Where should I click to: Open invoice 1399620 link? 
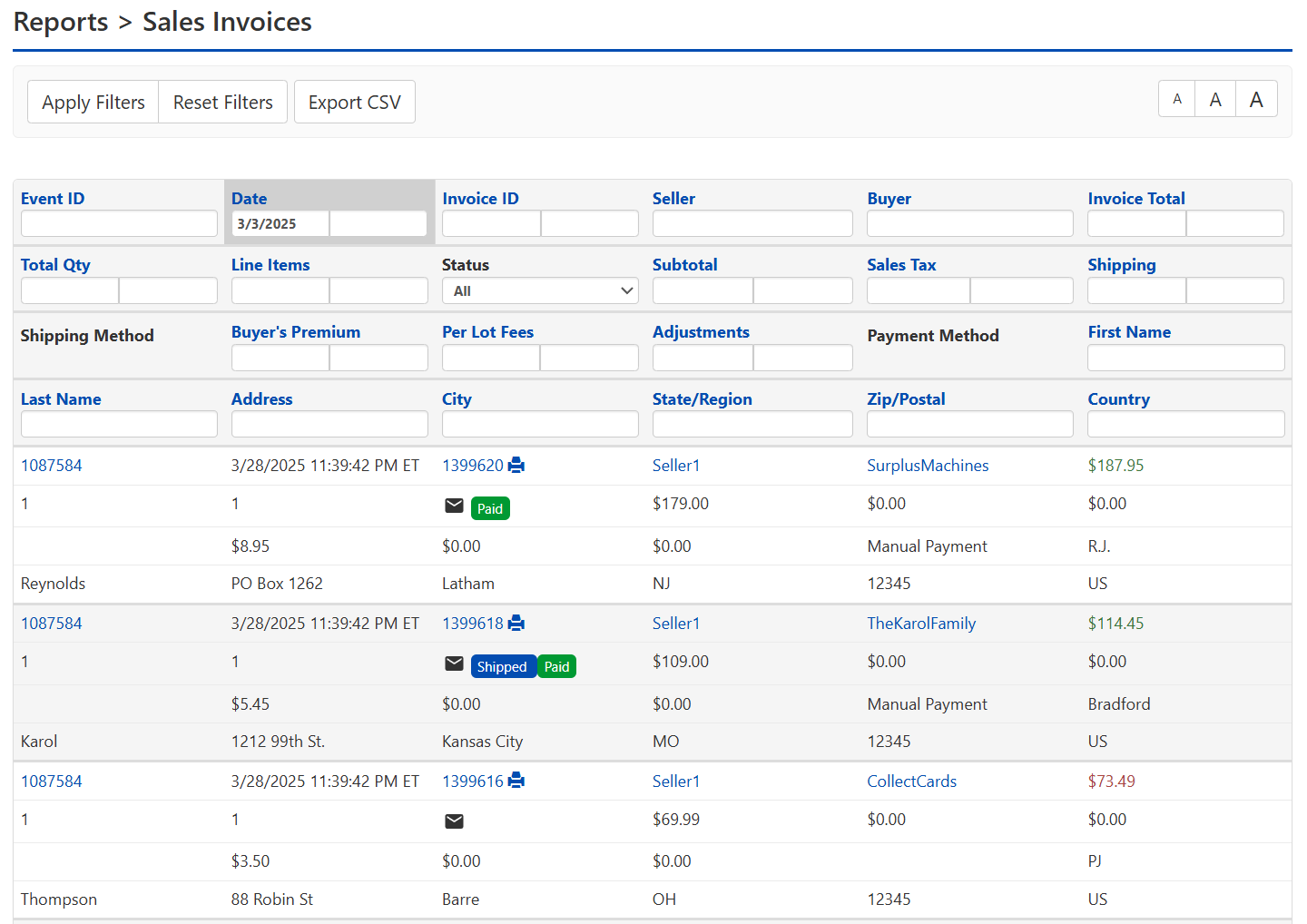pos(473,466)
